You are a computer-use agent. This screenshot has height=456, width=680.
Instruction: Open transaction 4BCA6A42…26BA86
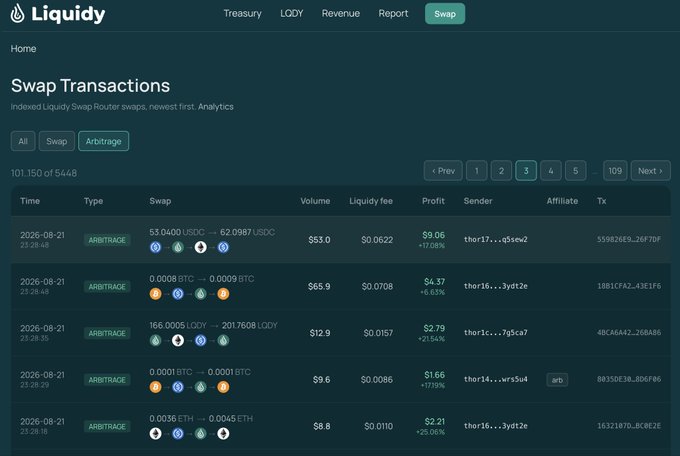point(629,333)
